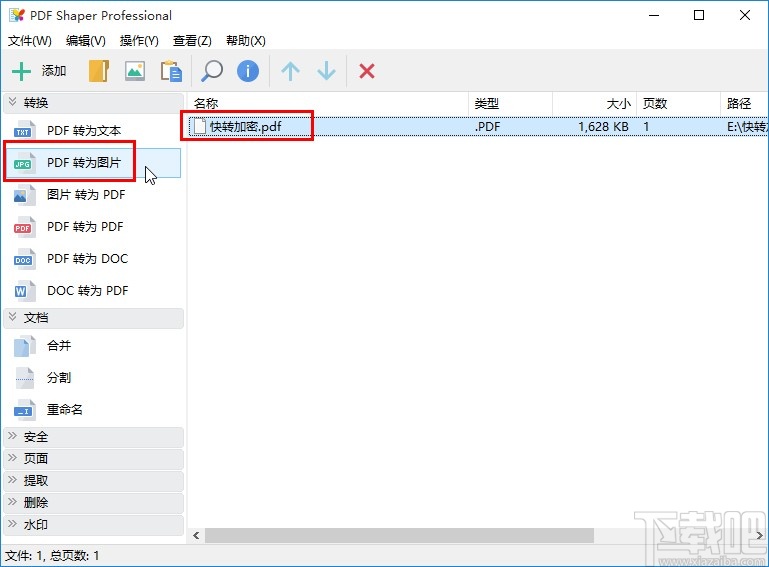Click the 分割 split document icon

point(25,378)
